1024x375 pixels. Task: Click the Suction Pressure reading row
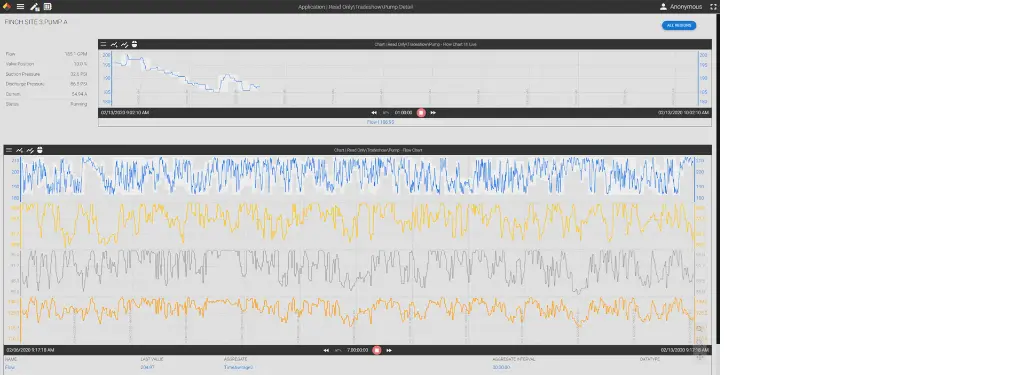tap(46, 74)
